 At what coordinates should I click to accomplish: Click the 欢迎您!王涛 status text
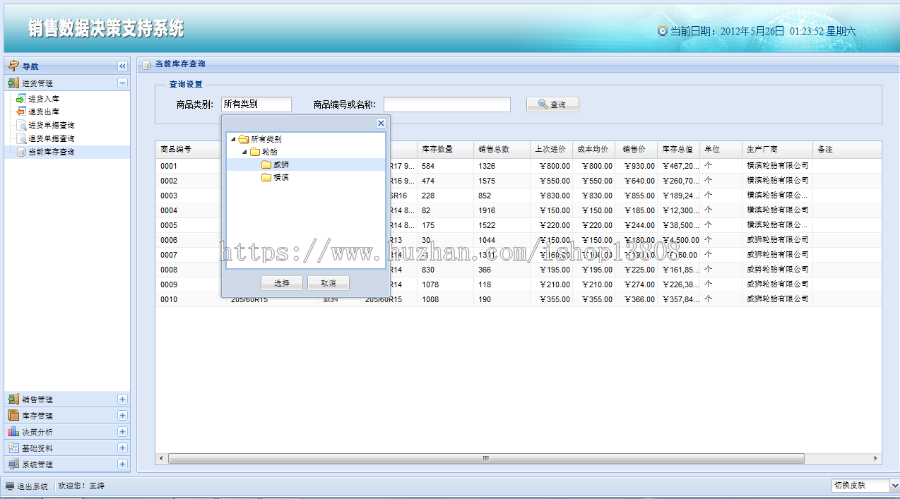coord(81,486)
